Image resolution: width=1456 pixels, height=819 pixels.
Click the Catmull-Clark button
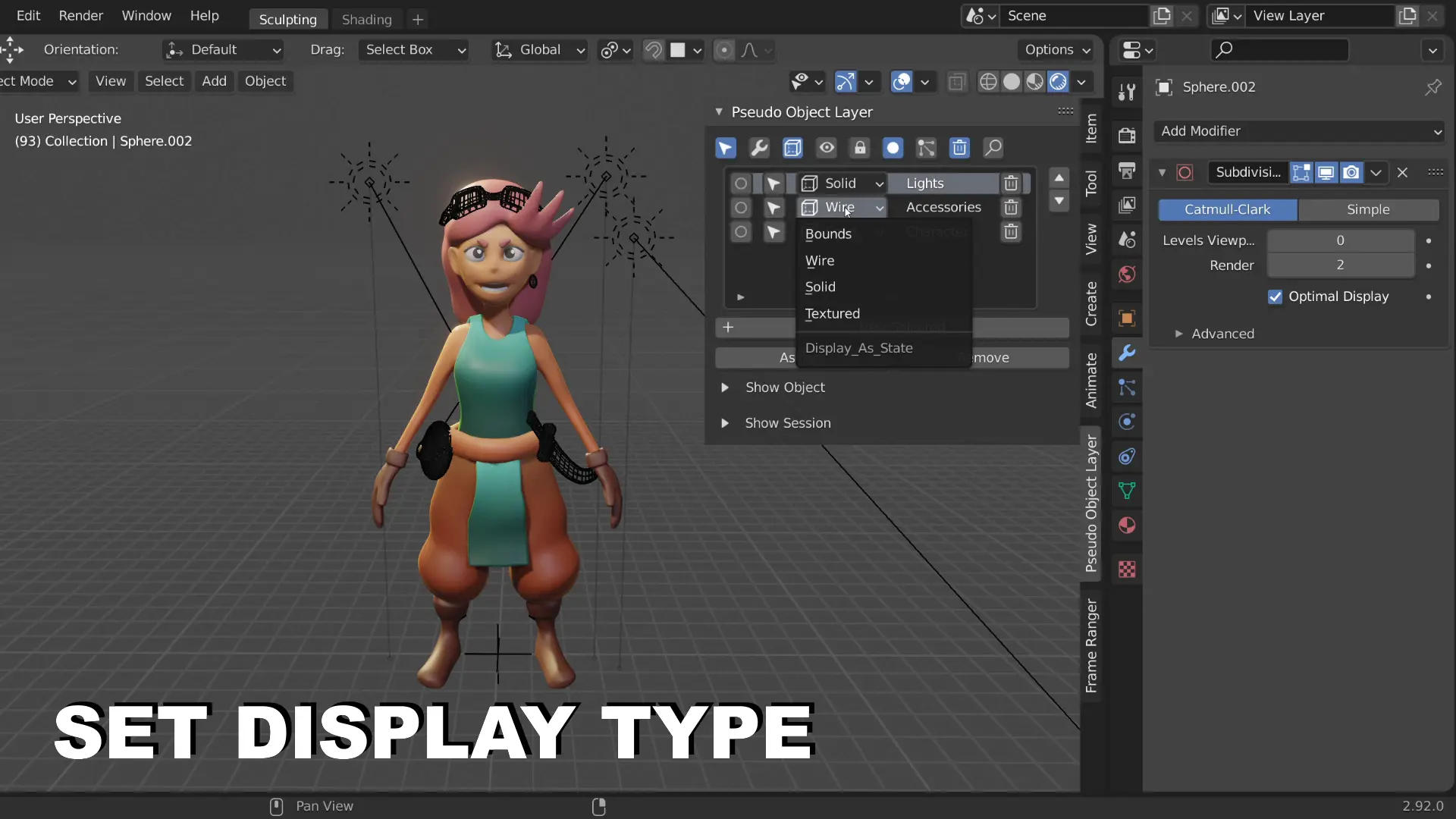coord(1227,209)
